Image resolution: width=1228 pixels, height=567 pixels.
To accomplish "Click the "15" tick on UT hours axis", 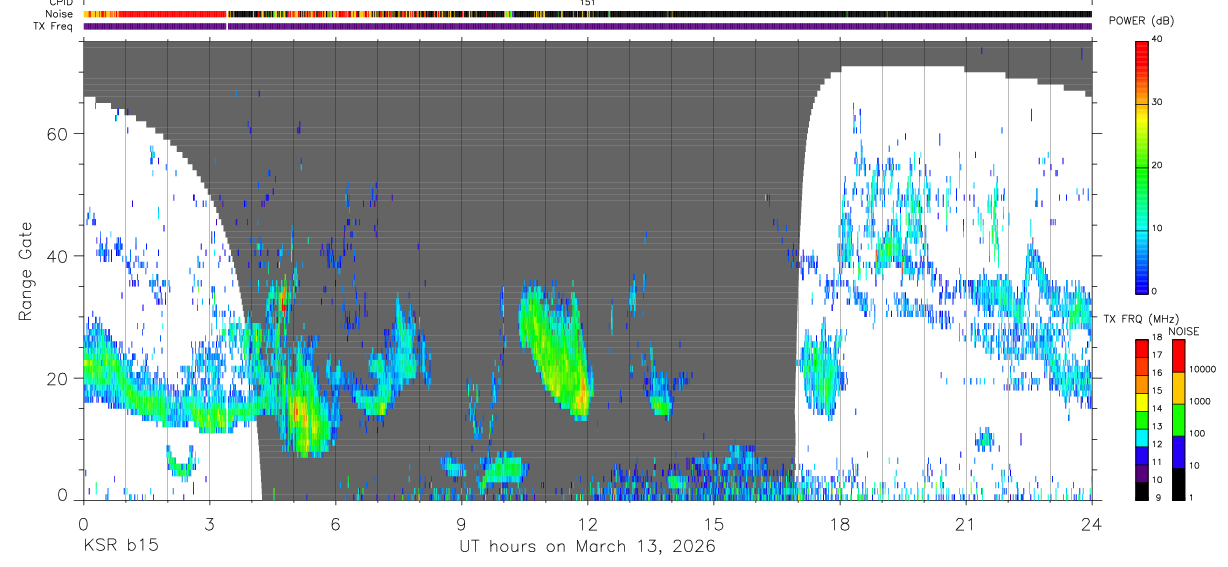I will [713, 523].
